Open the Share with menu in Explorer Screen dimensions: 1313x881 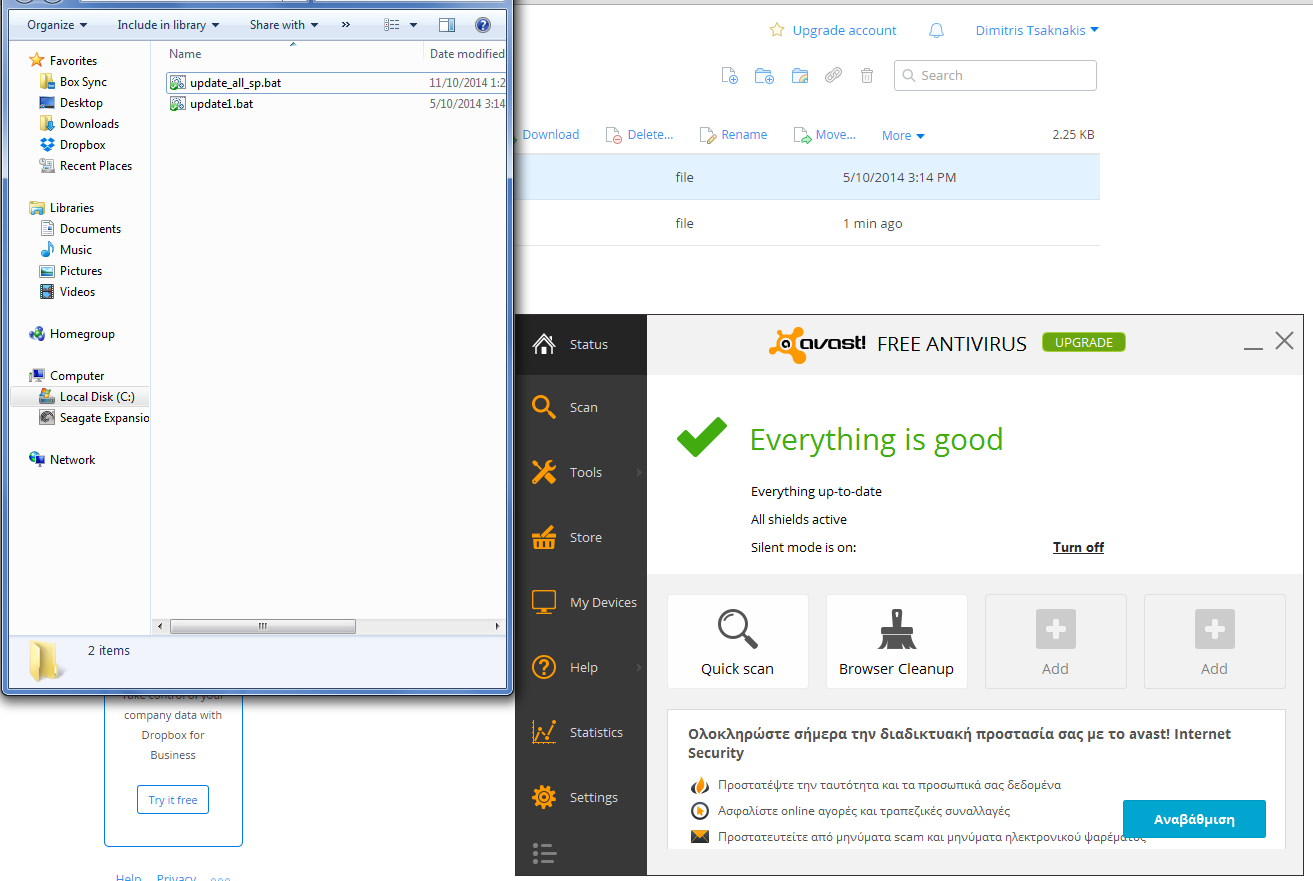point(284,24)
